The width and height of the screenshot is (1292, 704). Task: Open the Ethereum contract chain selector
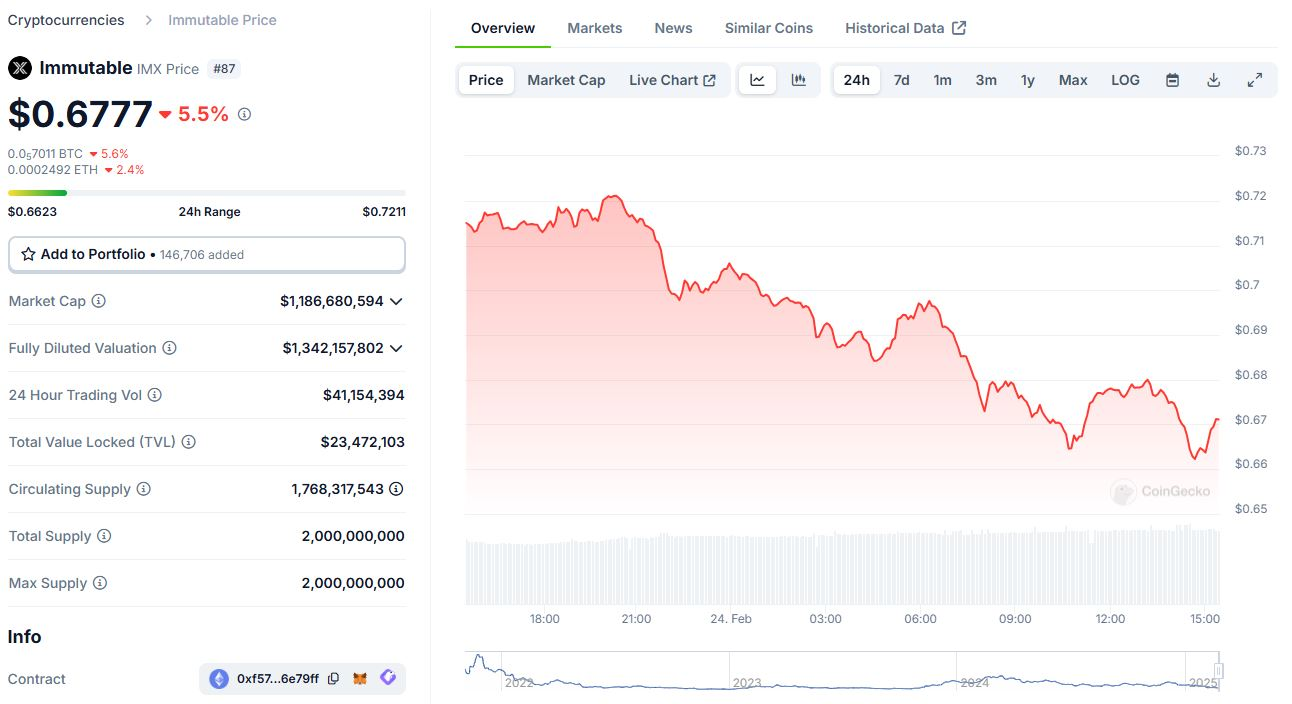(x=219, y=679)
